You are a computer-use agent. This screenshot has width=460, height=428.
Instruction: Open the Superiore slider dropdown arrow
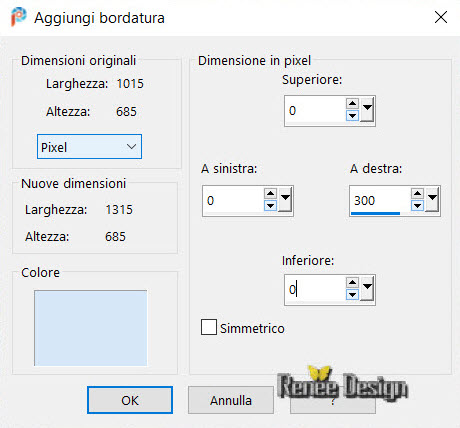[367, 109]
